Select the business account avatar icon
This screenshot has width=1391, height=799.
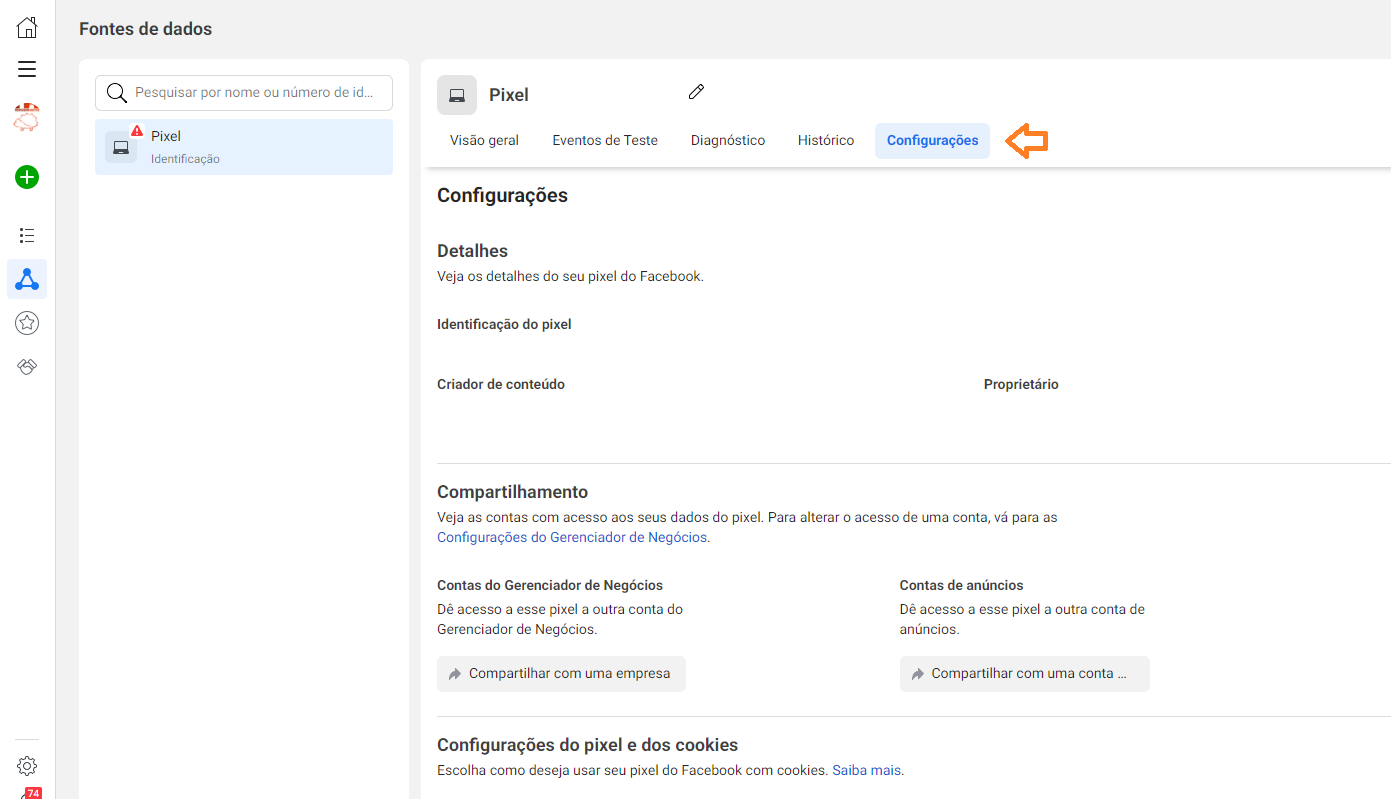(27, 118)
